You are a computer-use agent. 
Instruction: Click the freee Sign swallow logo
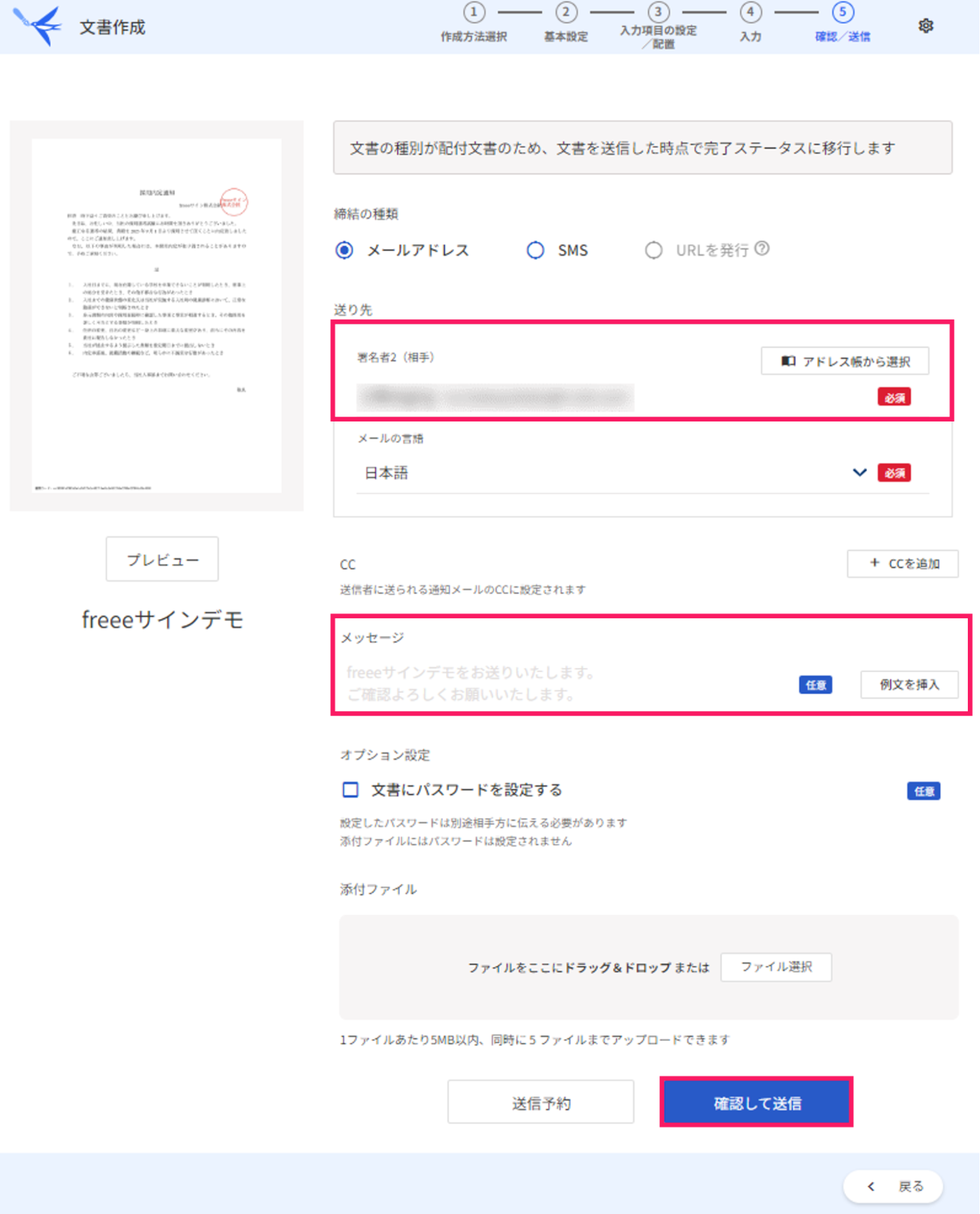point(38,26)
